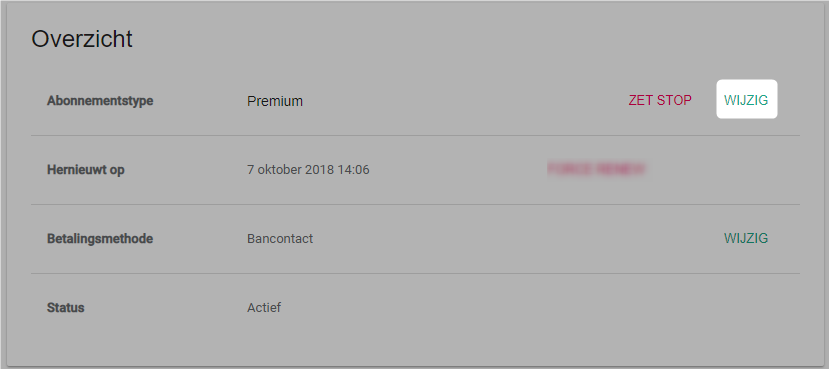Click the Actief status value
The image size is (829, 369).
click(x=264, y=307)
